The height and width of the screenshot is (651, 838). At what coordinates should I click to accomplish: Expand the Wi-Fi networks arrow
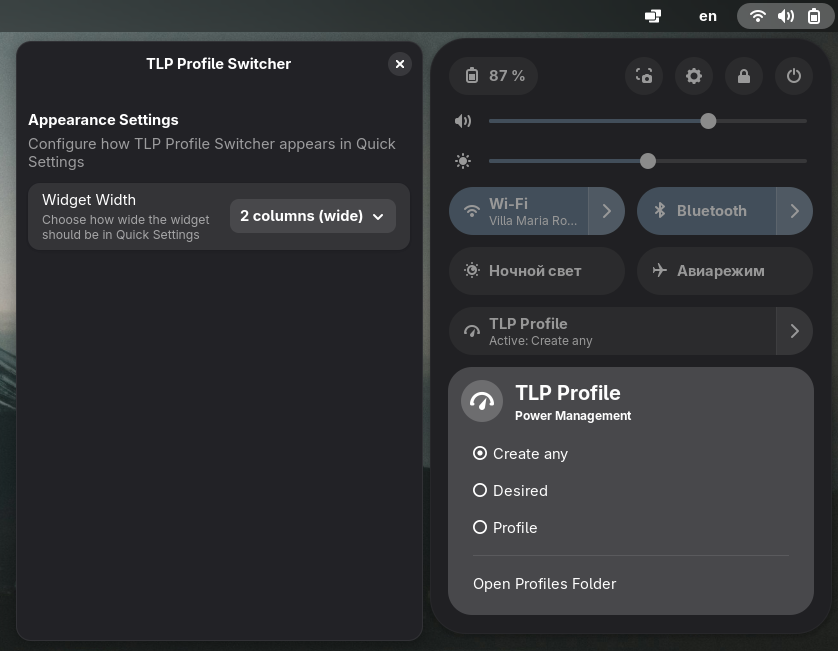tap(607, 211)
